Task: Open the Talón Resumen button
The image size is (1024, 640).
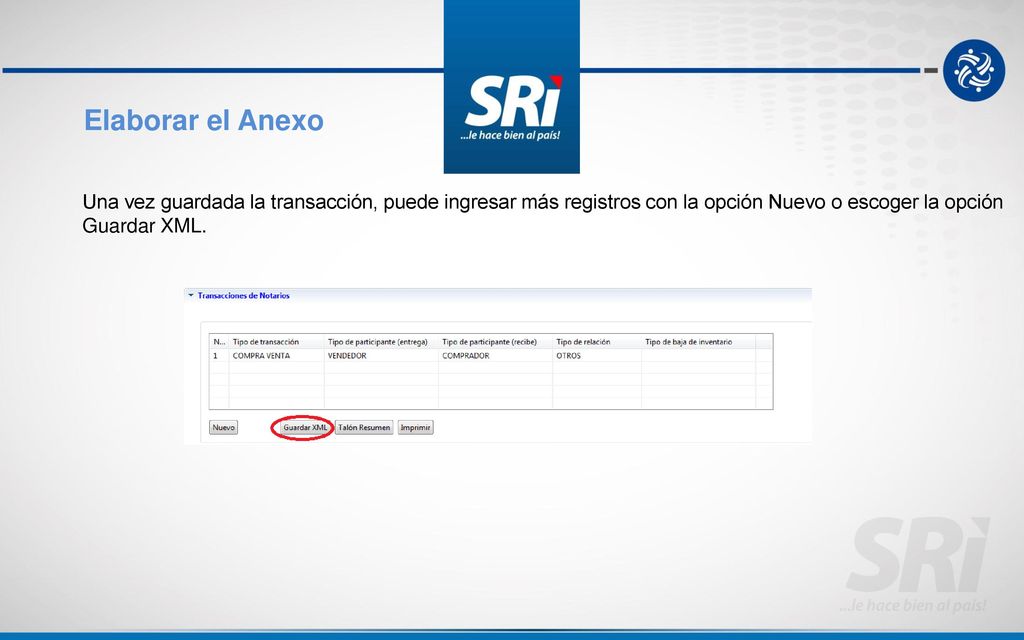Action: click(x=364, y=427)
